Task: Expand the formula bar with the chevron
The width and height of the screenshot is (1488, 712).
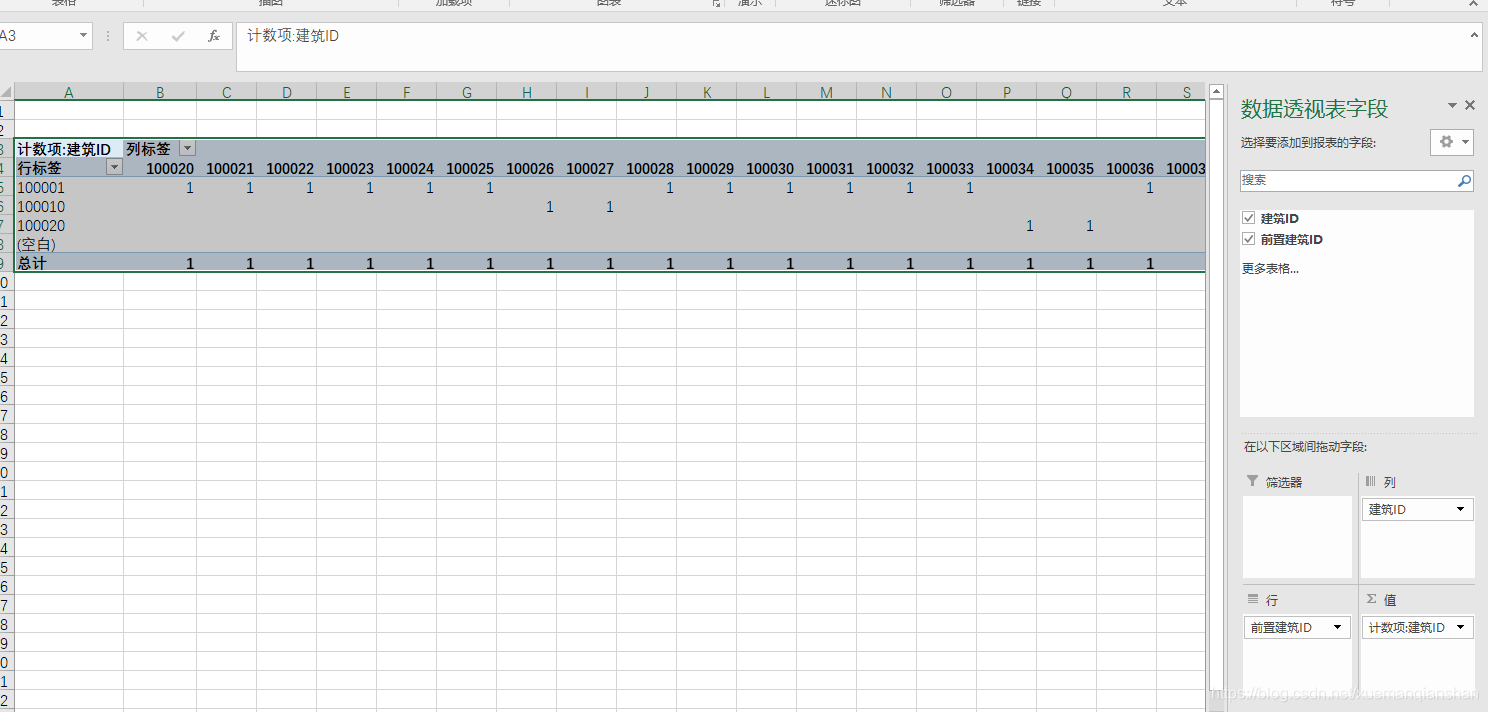Action: (x=1475, y=35)
